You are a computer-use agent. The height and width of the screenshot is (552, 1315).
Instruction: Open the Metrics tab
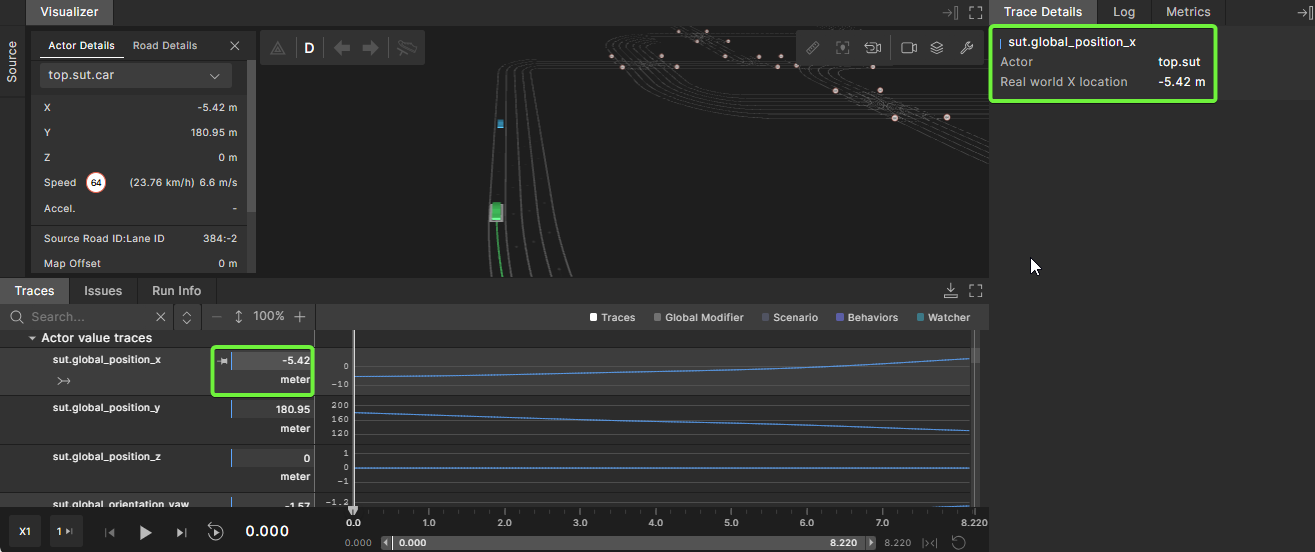coord(1188,12)
